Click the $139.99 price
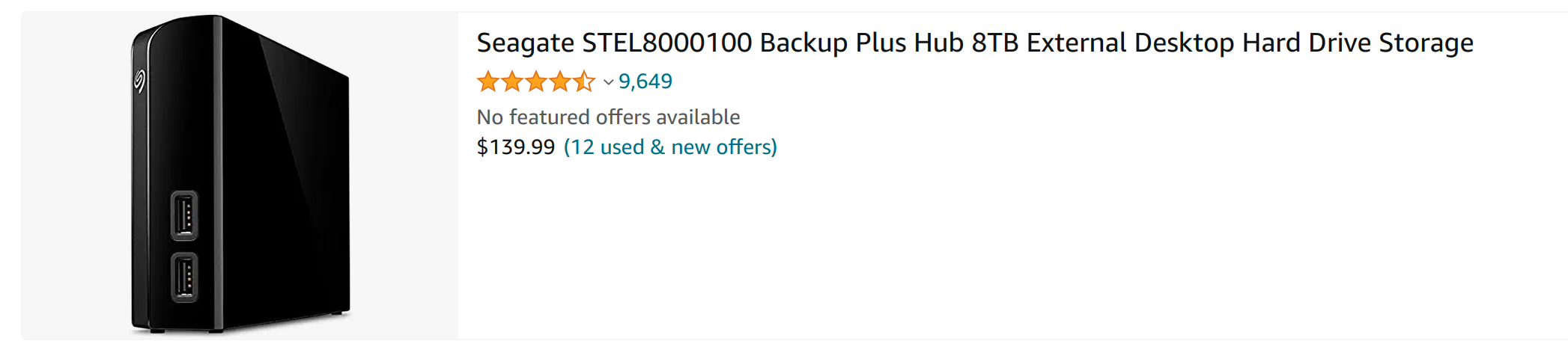The width and height of the screenshot is (1568, 341). pyautogui.click(x=516, y=147)
